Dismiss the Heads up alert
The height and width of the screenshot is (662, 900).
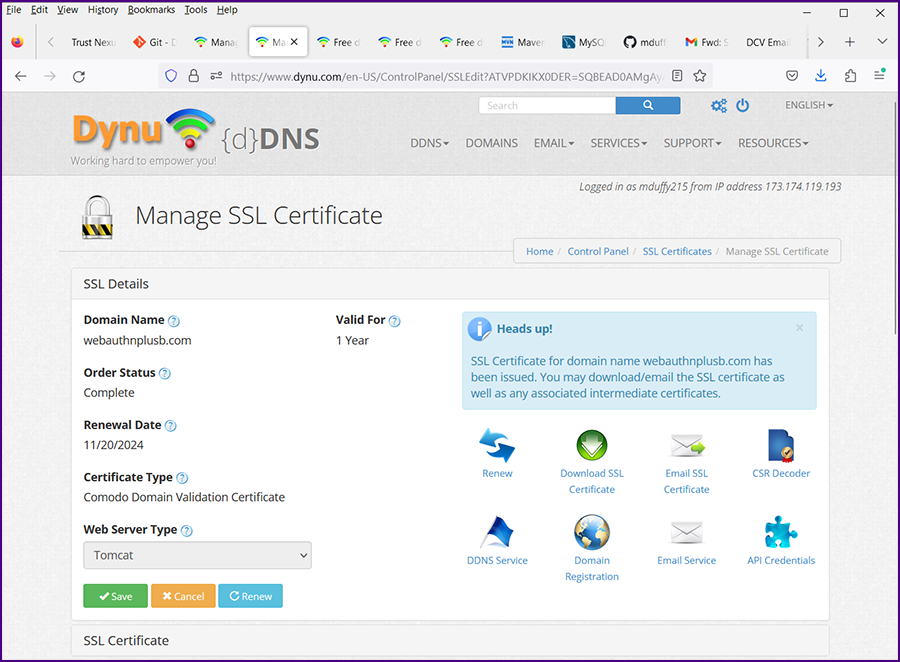coord(799,328)
